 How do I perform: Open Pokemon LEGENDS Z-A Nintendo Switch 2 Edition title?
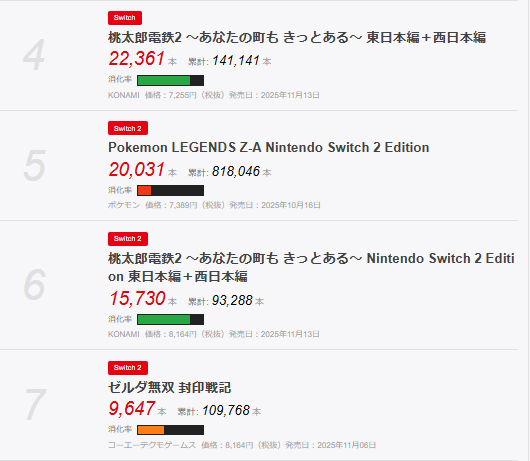[x=269, y=148]
